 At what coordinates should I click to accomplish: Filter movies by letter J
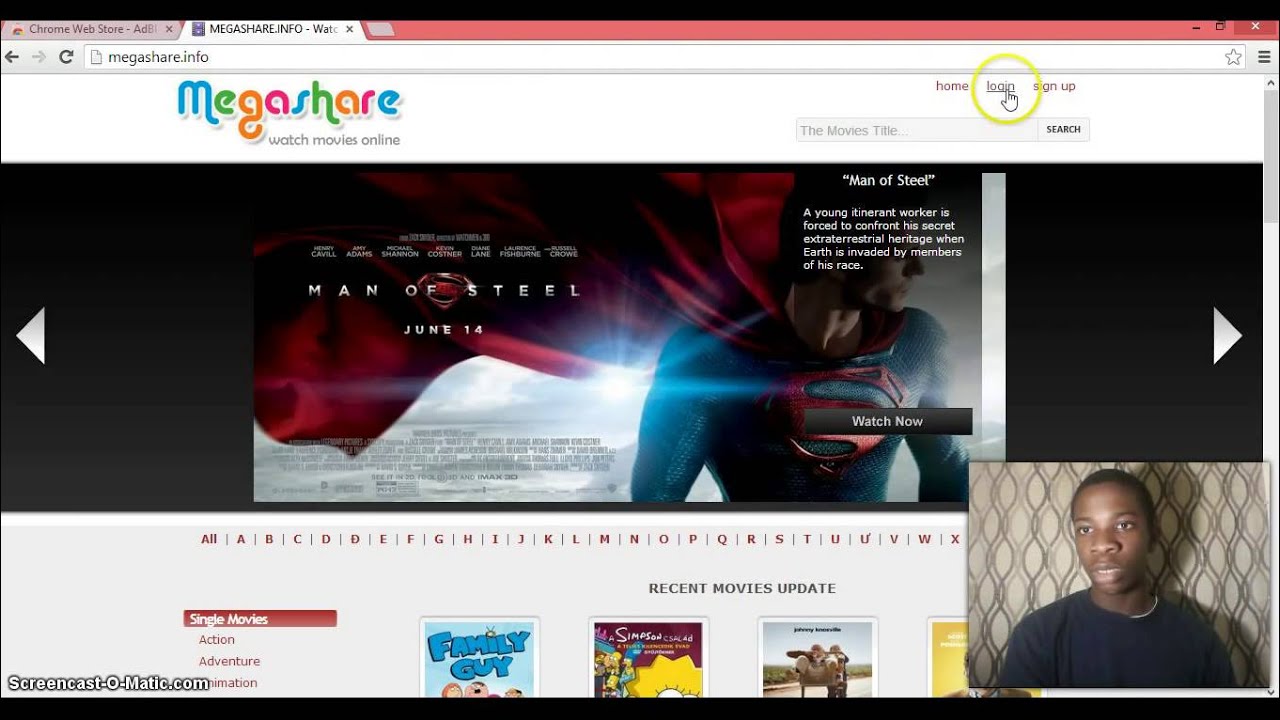[x=521, y=539]
